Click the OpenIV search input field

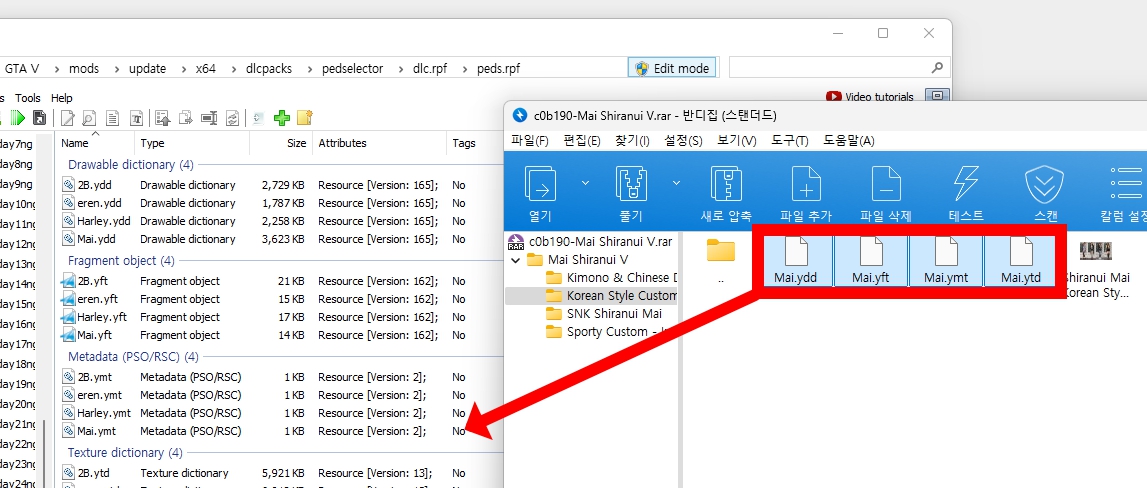830,68
